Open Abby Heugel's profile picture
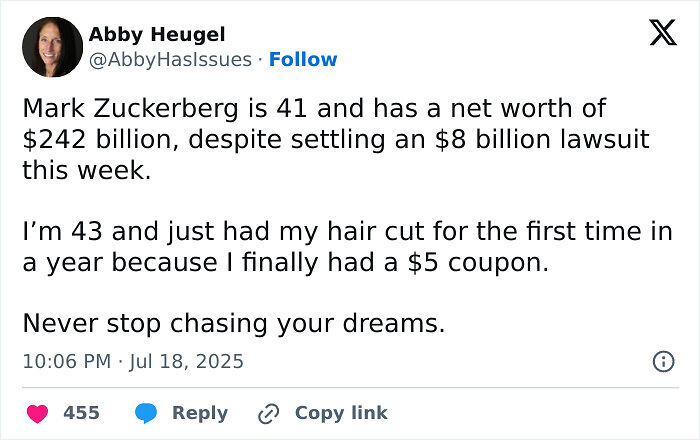 point(50,48)
